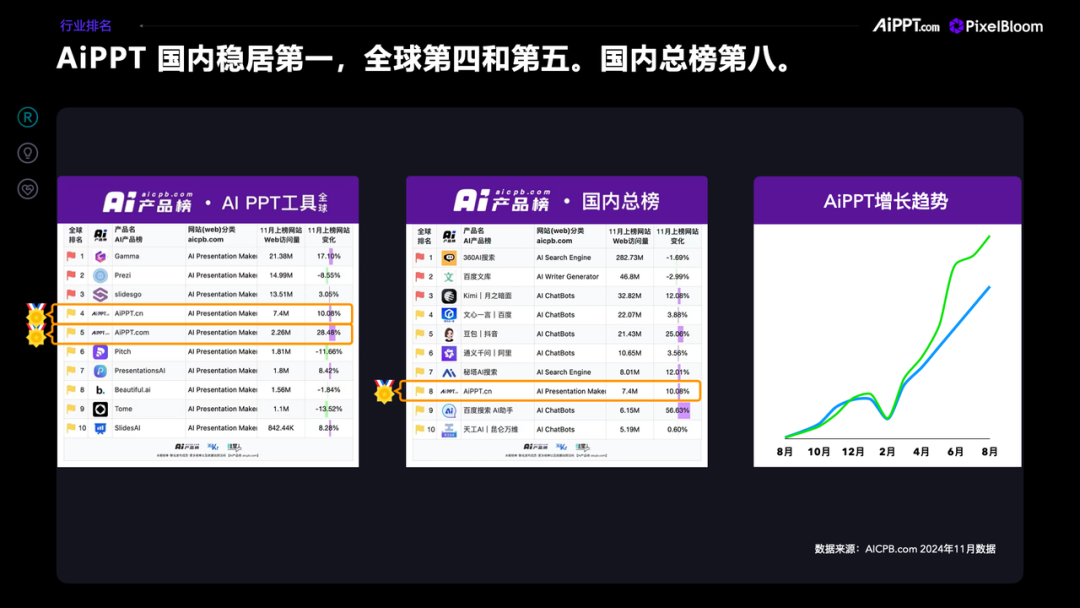1080x608 pixels.
Task: Click the Gamma product icon
Action: pyautogui.click(x=101, y=257)
